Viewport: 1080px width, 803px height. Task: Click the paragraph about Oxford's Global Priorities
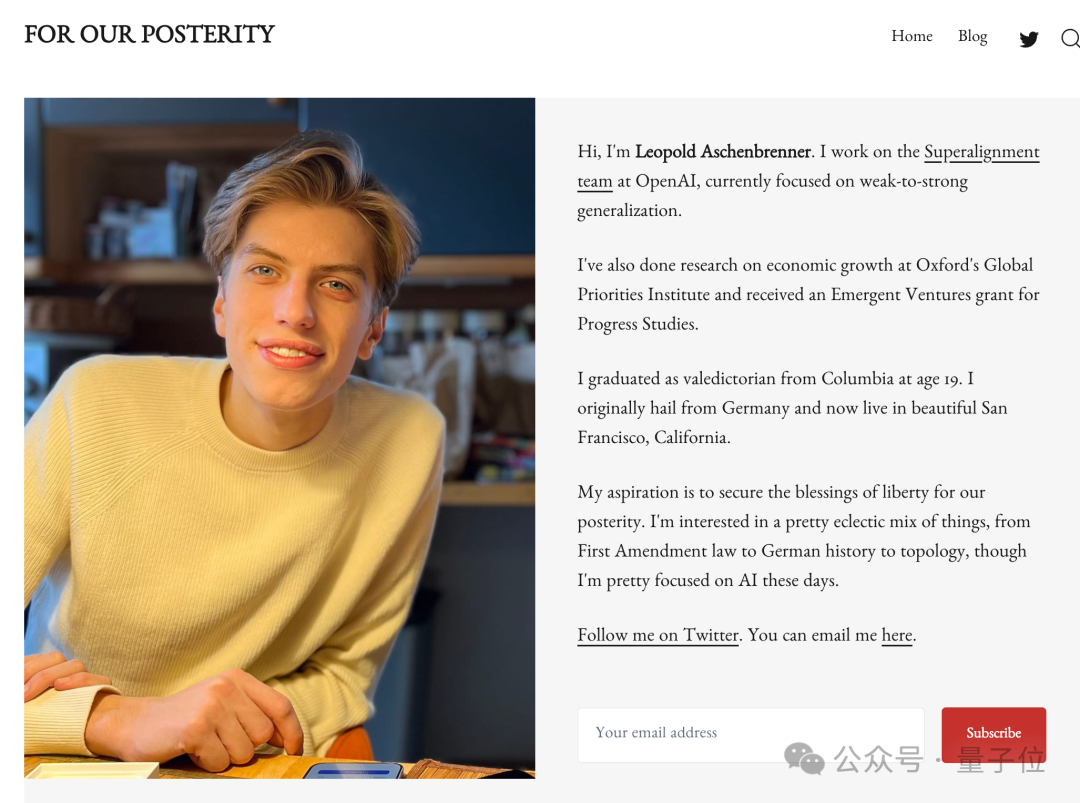(x=808, y=294)
